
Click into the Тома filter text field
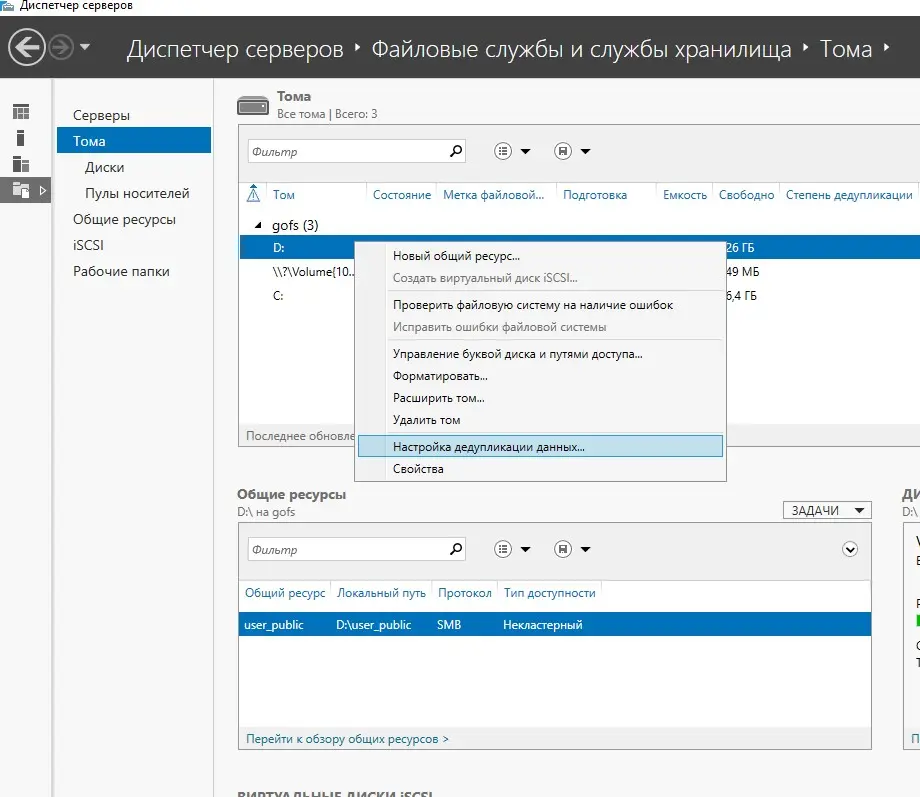(345, 152)
